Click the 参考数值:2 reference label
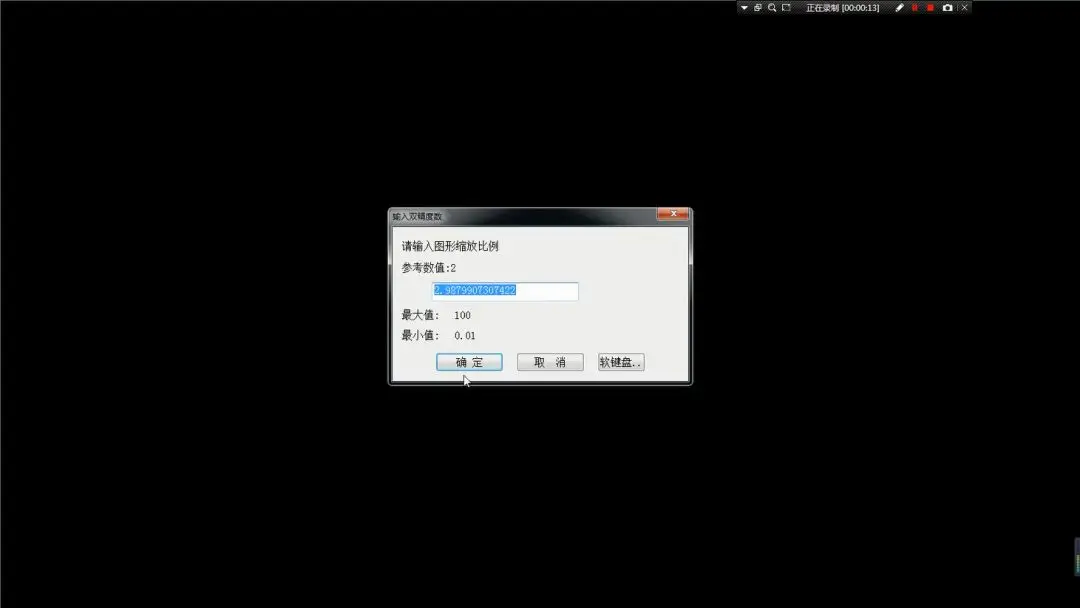1080x608 pixels. (x=429, y=268)
